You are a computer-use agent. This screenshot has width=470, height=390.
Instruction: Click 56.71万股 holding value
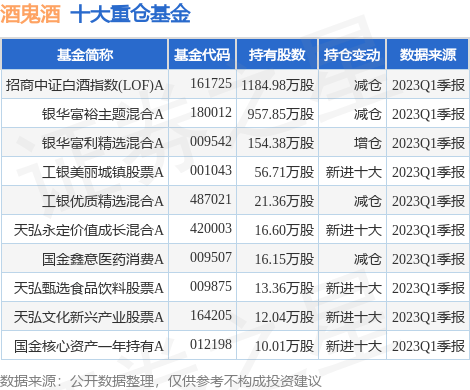click(x=284, y=172)
